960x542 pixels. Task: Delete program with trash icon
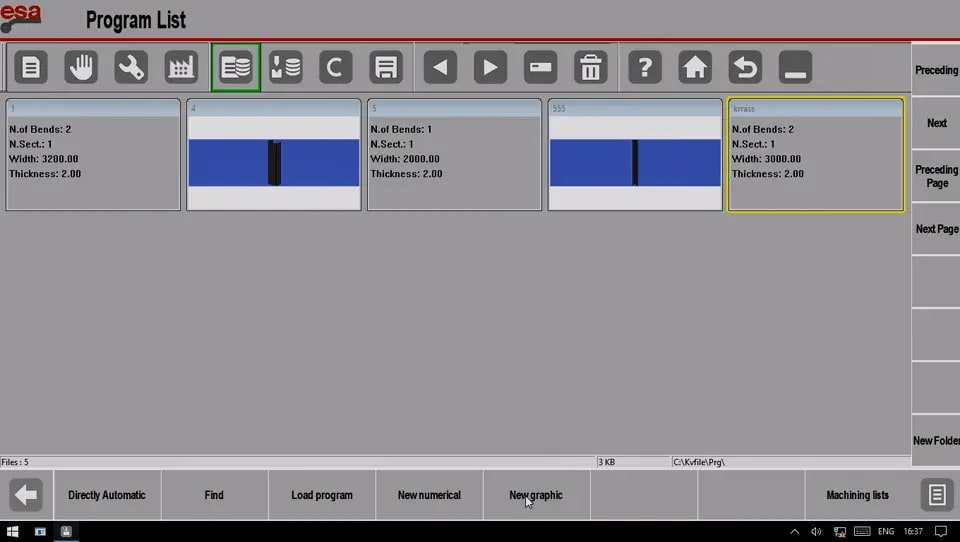pos(591,67)
